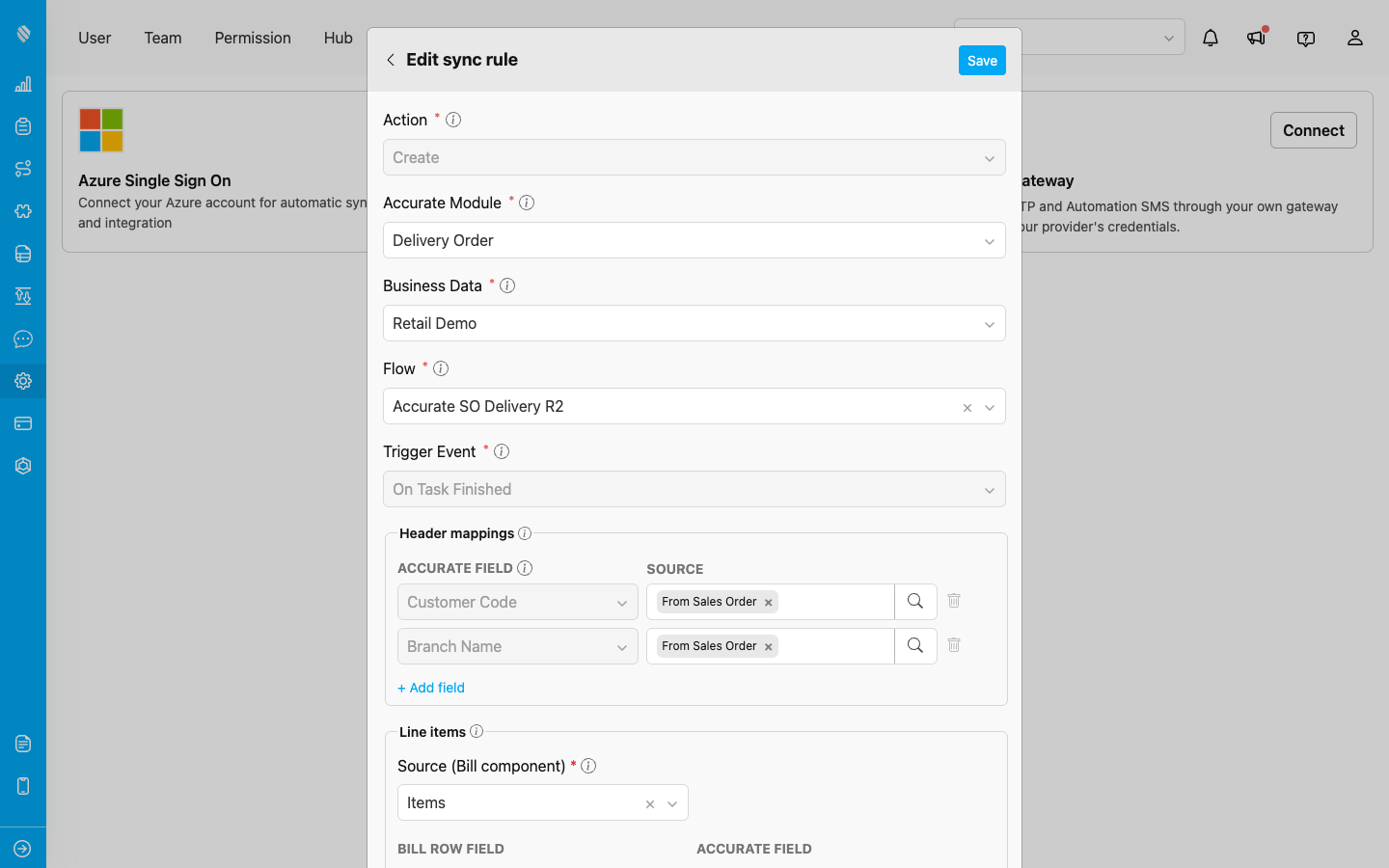Click the Azure Single Sign On title

154,180
